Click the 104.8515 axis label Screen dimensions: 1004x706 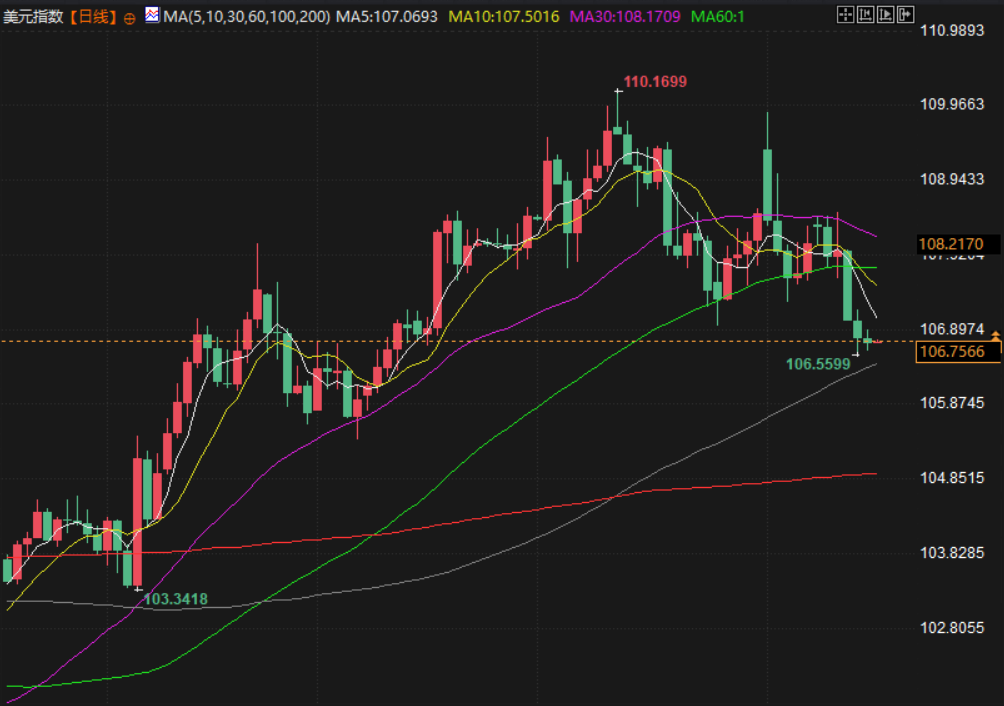point(952,478)
